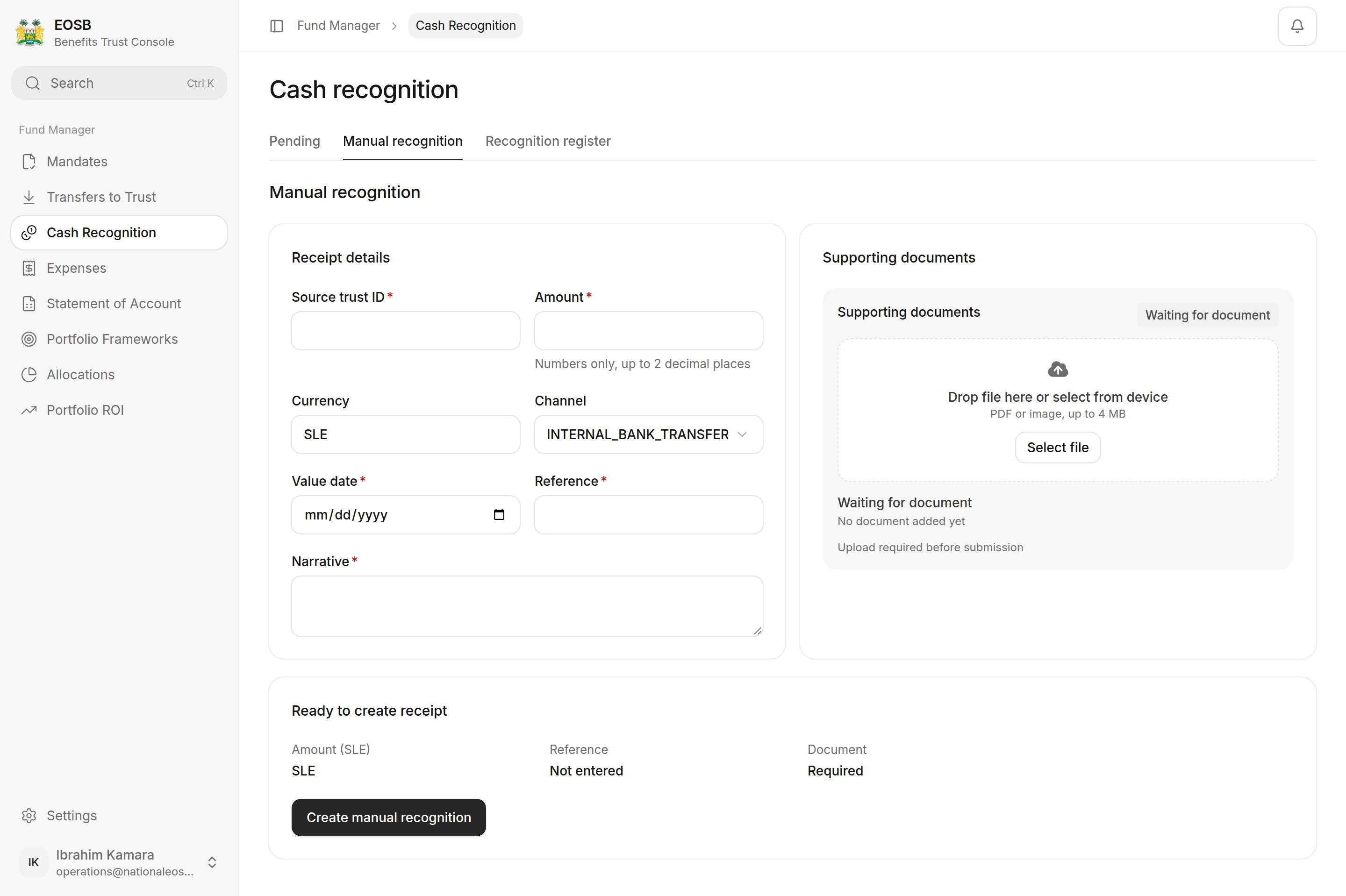Focus the Reference input field
Viewport: 1346px width, 896px height.
point(648,515)
